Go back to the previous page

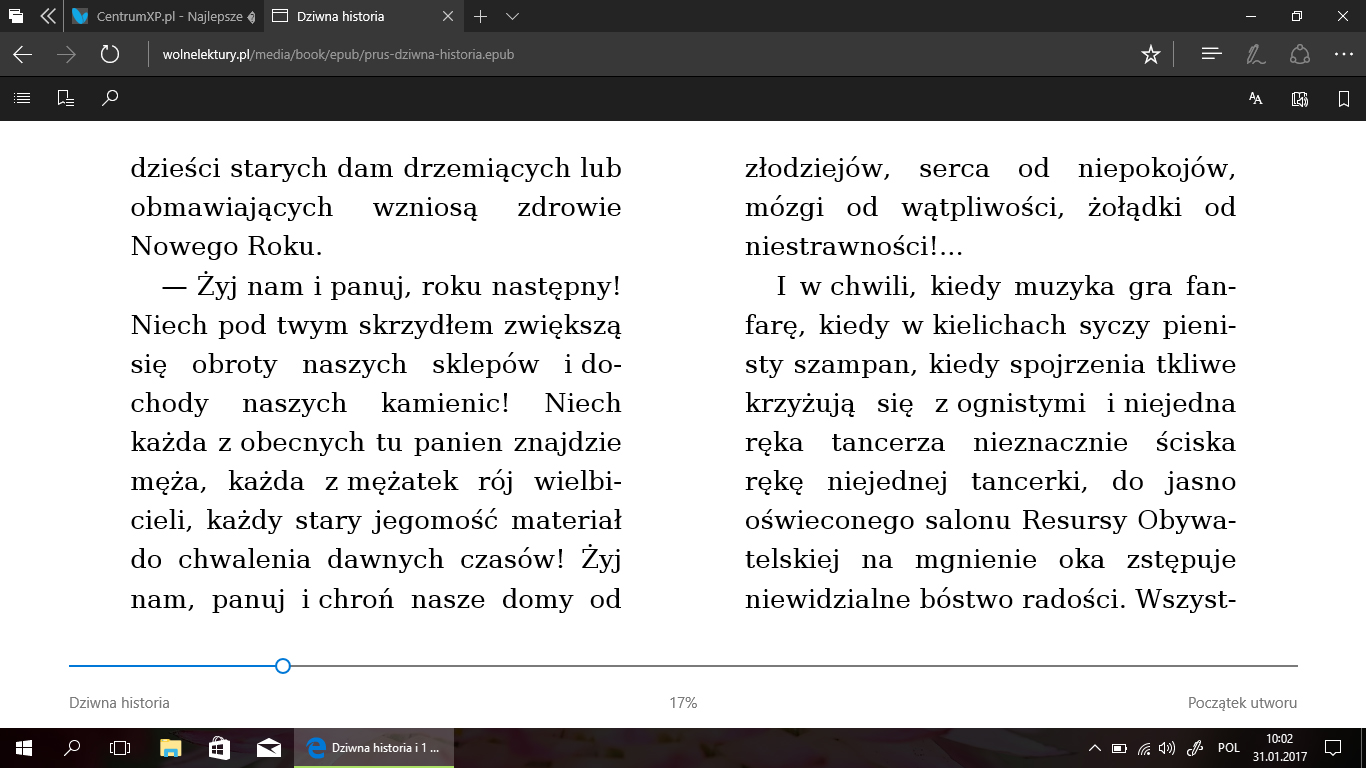(22, 55)
